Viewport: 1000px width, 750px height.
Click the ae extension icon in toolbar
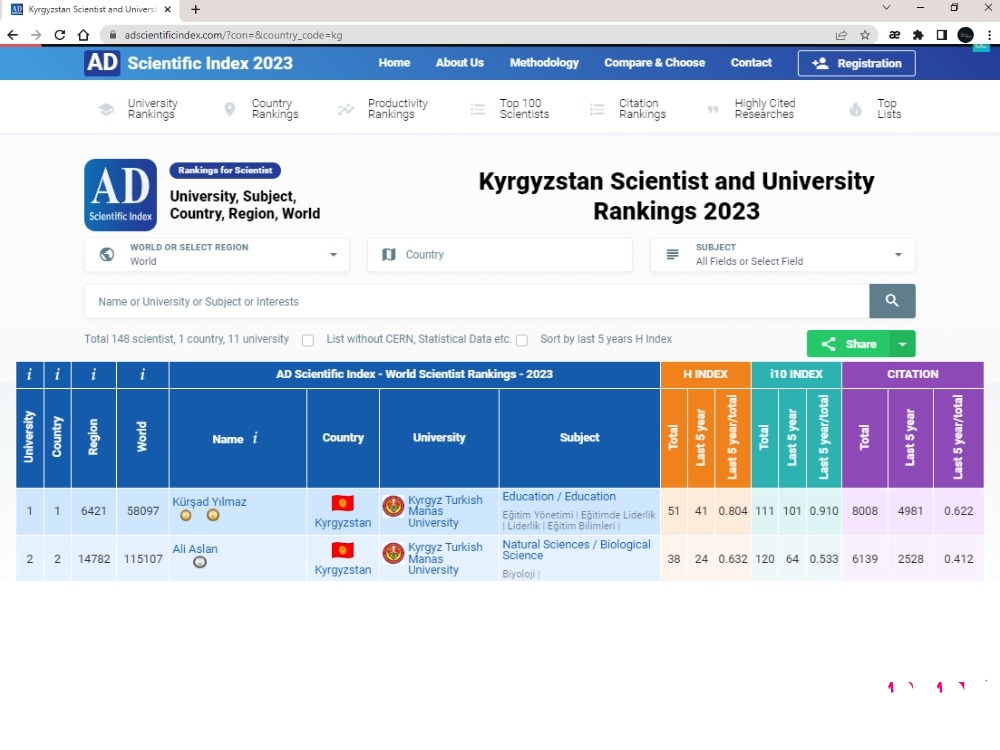[894, 35]
